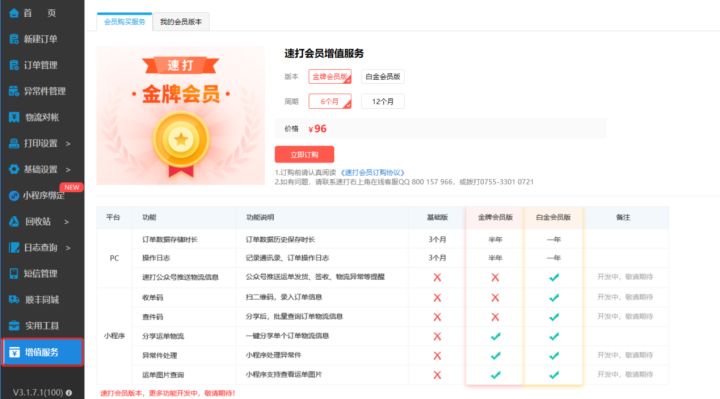Click the 基础版 column header

pos(437,218)
